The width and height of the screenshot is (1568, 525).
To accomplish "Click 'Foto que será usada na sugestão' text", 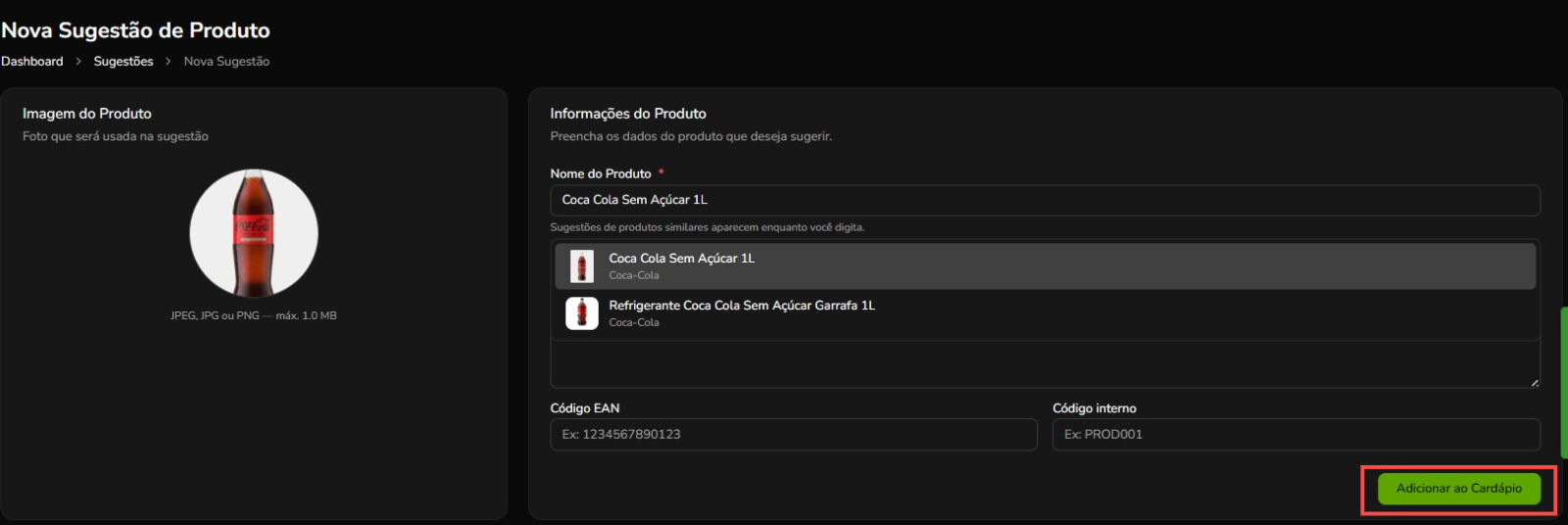I will [116, 136].
